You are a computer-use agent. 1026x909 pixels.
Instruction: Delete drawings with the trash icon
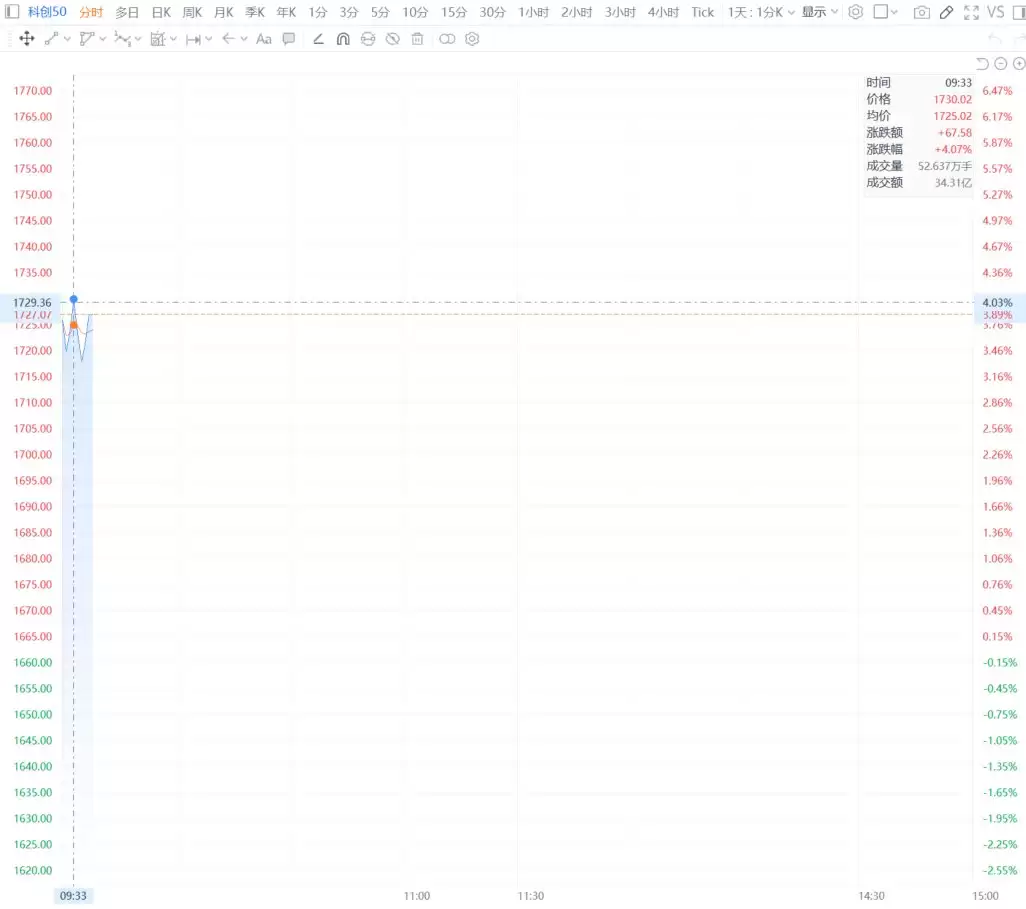pyautogui.click(x=417, y=39)
